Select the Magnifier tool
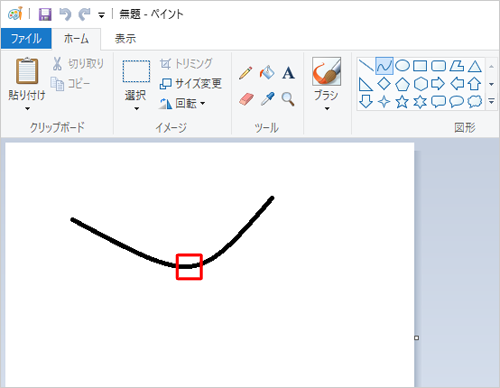This screenshot has height=388, width=500. tap(288, 99)
